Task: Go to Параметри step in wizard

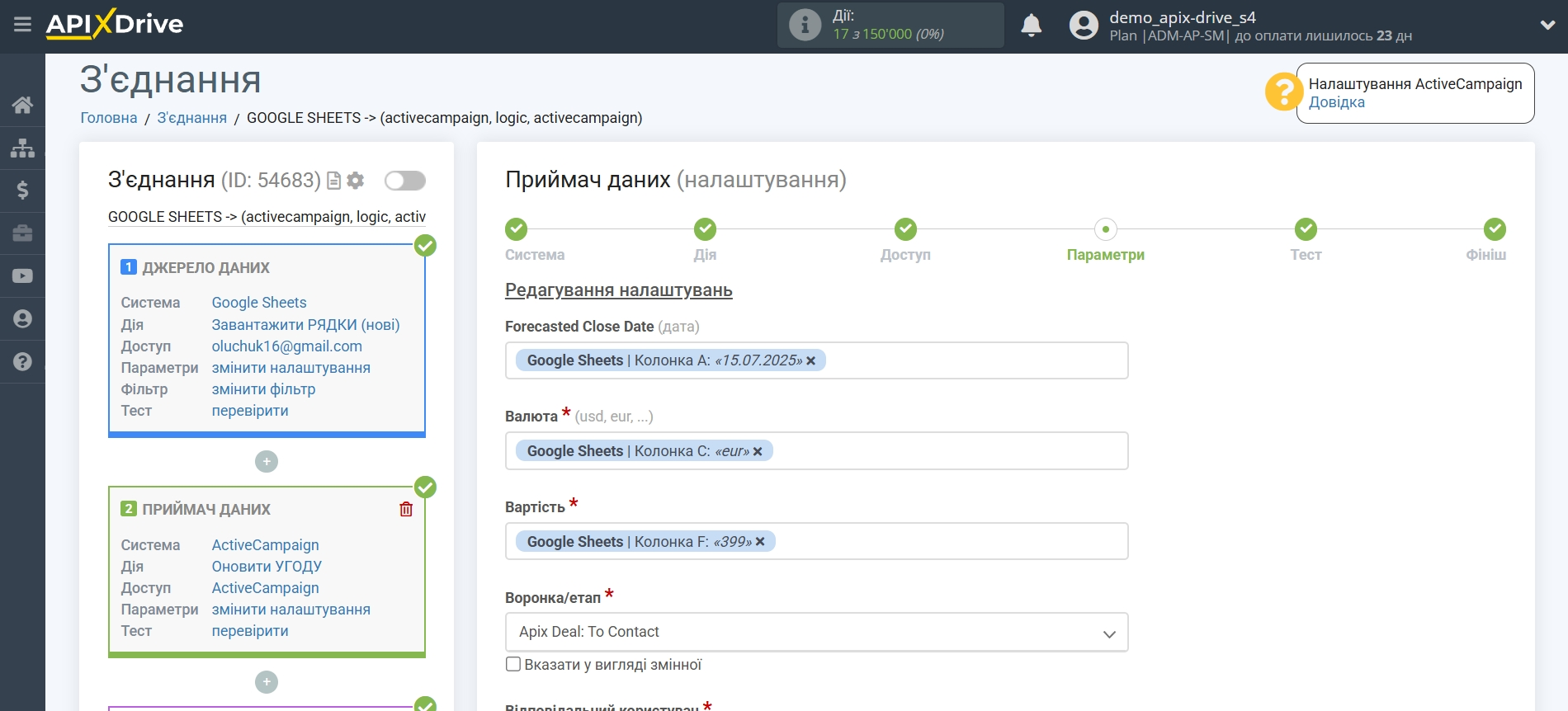Action: [x=1106, y=229]
